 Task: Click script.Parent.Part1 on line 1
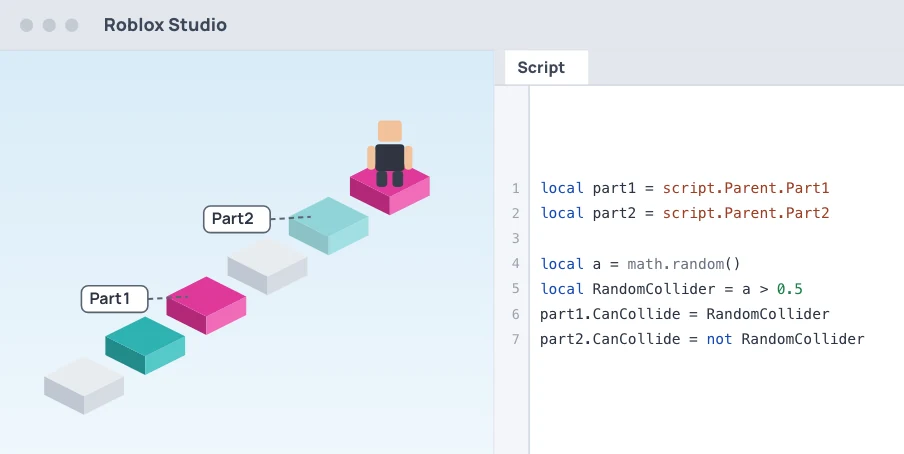pyautogui.click(x=746, y=188)
